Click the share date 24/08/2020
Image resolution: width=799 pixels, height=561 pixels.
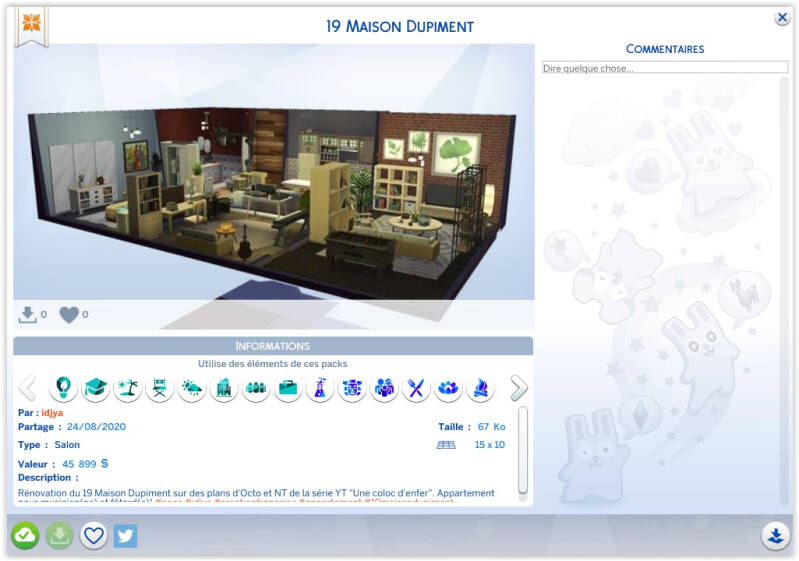point(96,426)
